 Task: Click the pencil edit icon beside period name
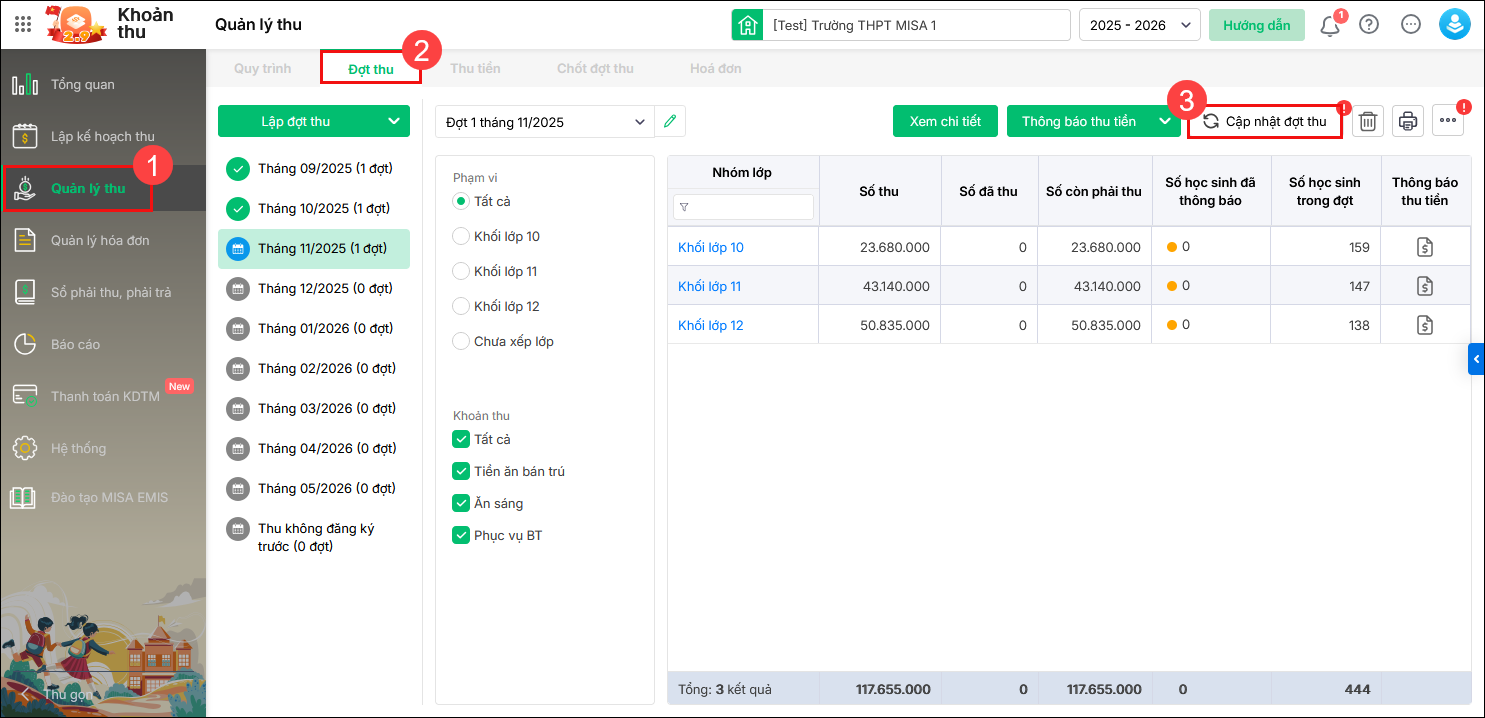pyautogui.click(x=670, y=122)
